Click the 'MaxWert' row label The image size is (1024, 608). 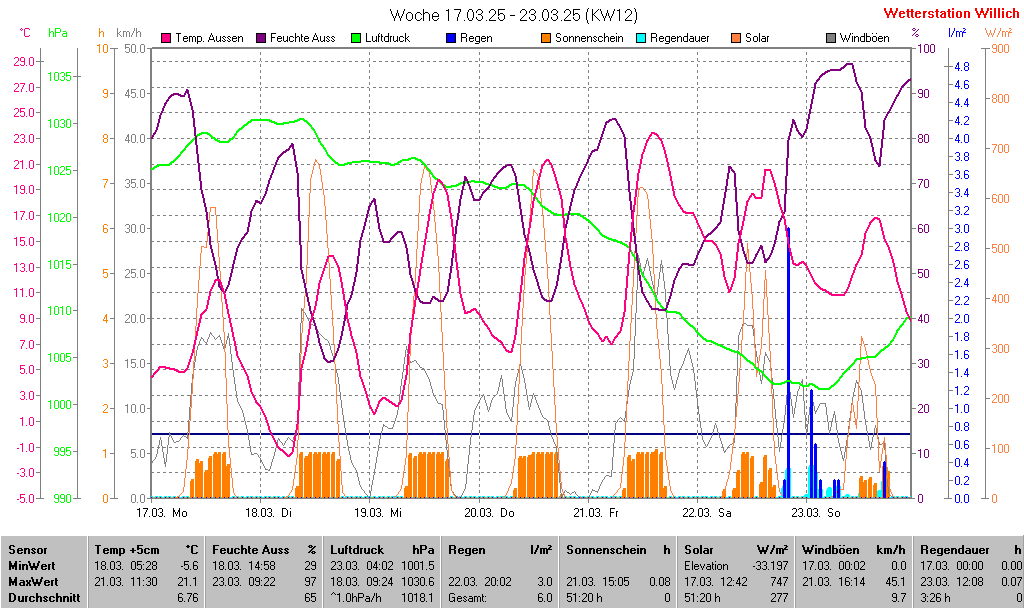click(x=33, y=581)
